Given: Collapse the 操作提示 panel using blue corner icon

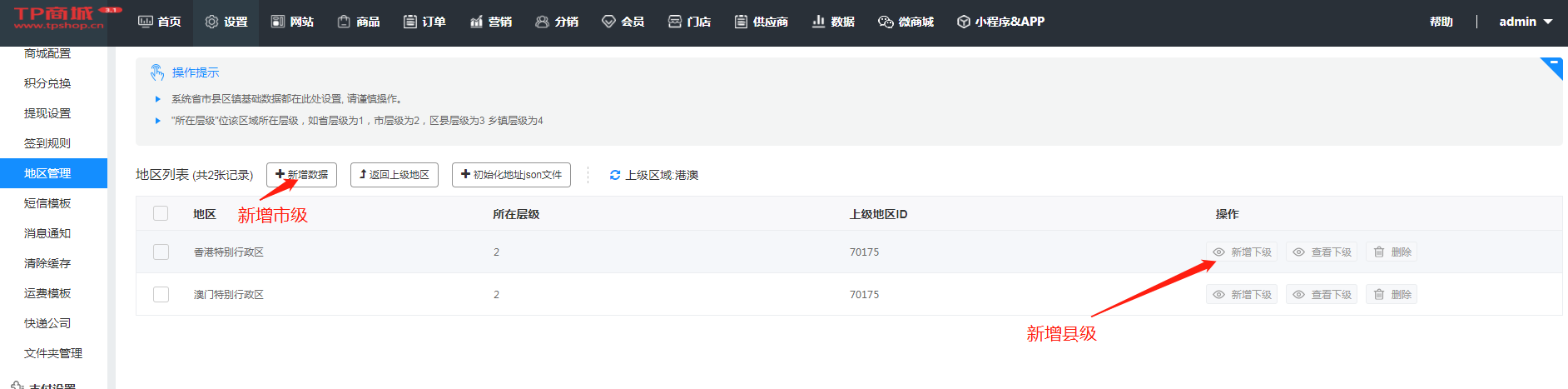Looking at the screenshot, I should (x=1552, y=65).
